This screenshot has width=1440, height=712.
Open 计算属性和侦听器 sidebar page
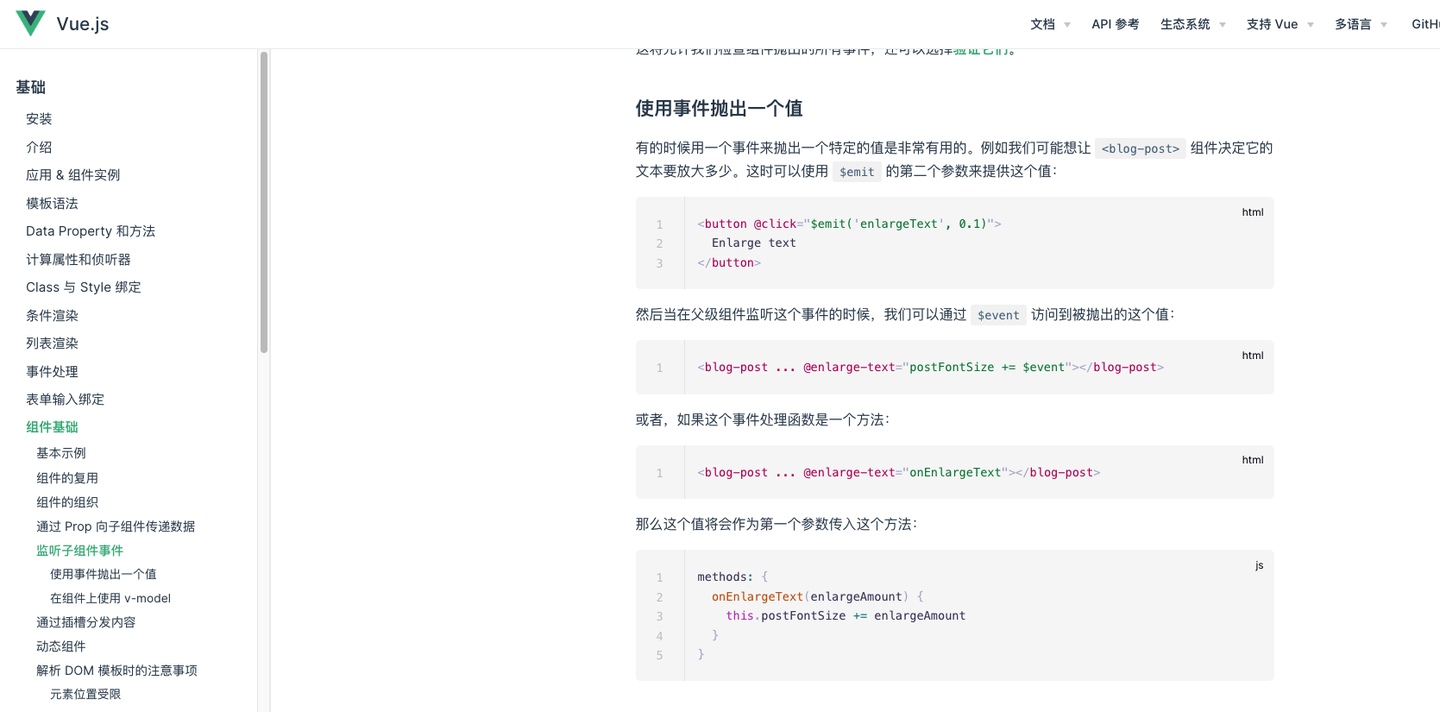point(78,259)
